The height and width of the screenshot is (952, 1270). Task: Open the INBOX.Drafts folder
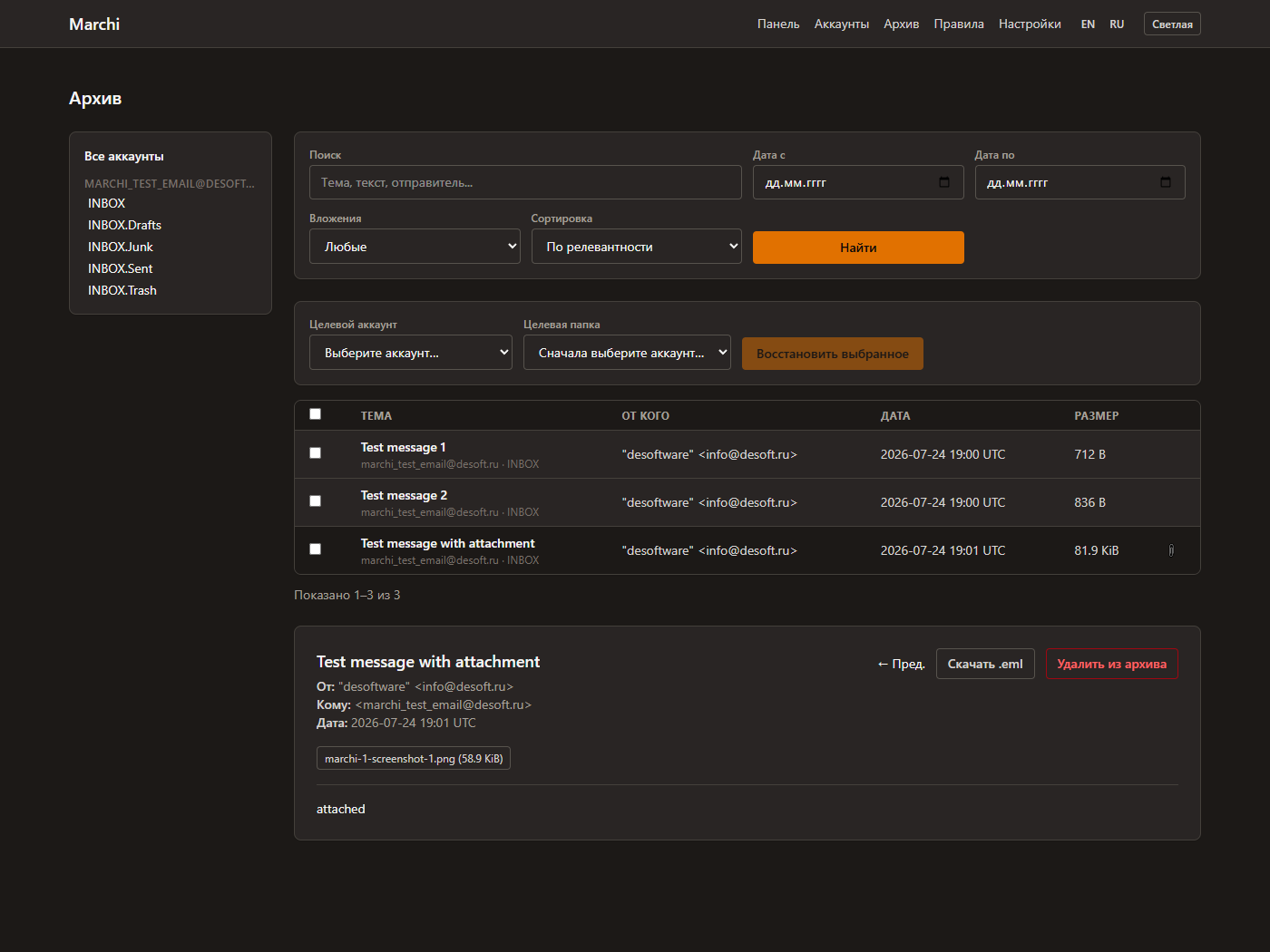(124, 225)
